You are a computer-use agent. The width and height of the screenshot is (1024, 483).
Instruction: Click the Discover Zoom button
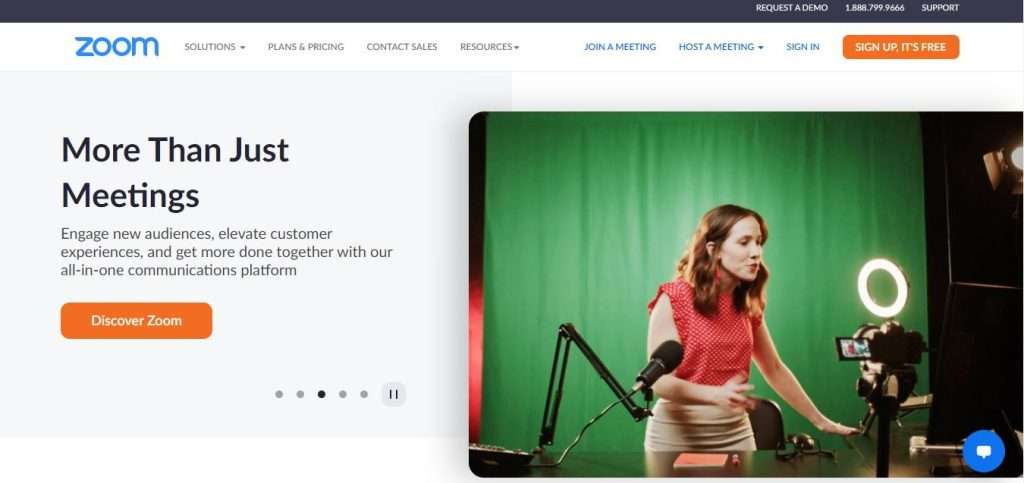point(136,320)
